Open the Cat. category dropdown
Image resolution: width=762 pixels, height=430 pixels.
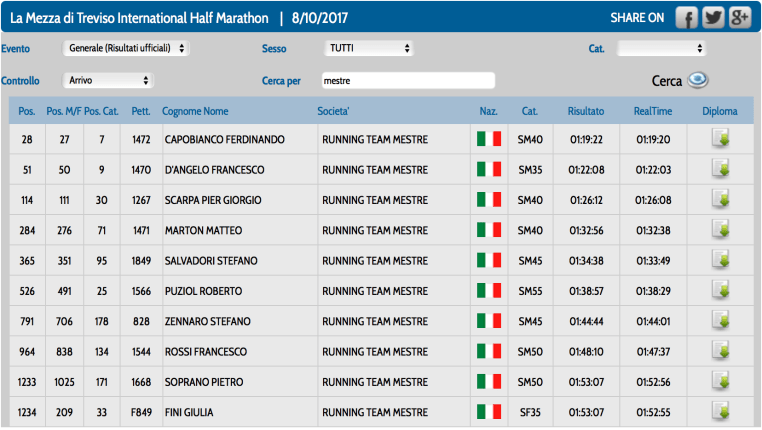pyautogui.click(x=661, y=48)
